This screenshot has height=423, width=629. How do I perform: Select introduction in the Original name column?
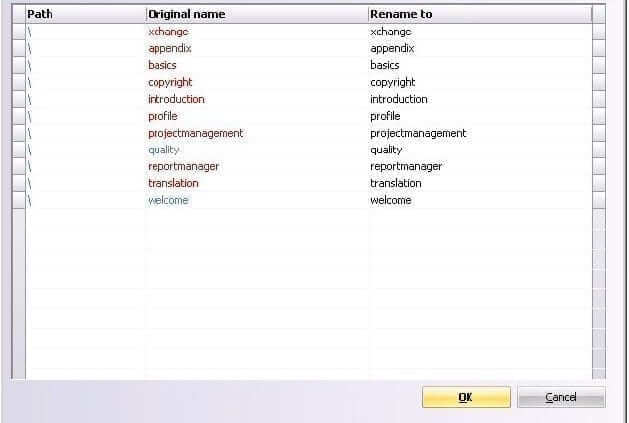tap(176, 99)
